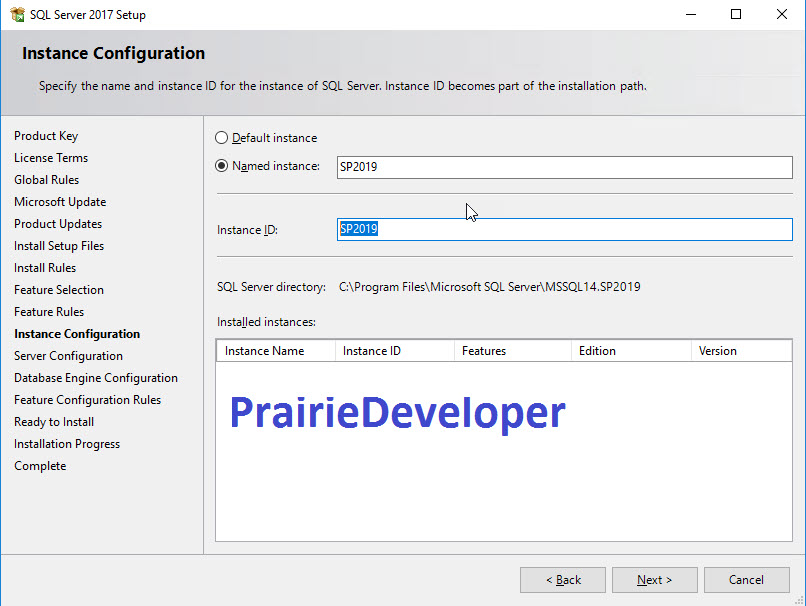Open the License Terms step
The height and width of the screenshot is (606, 806).
point(51,158)
